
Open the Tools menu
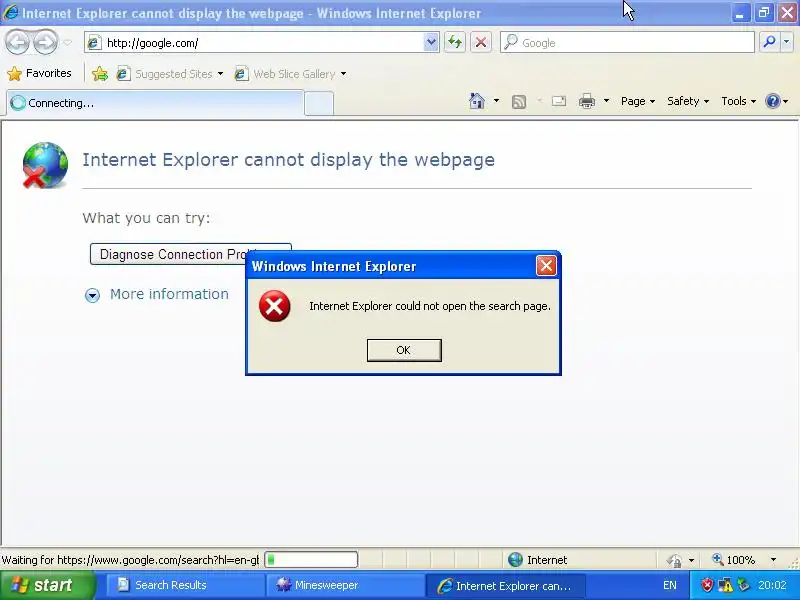(x=738, y=101)
